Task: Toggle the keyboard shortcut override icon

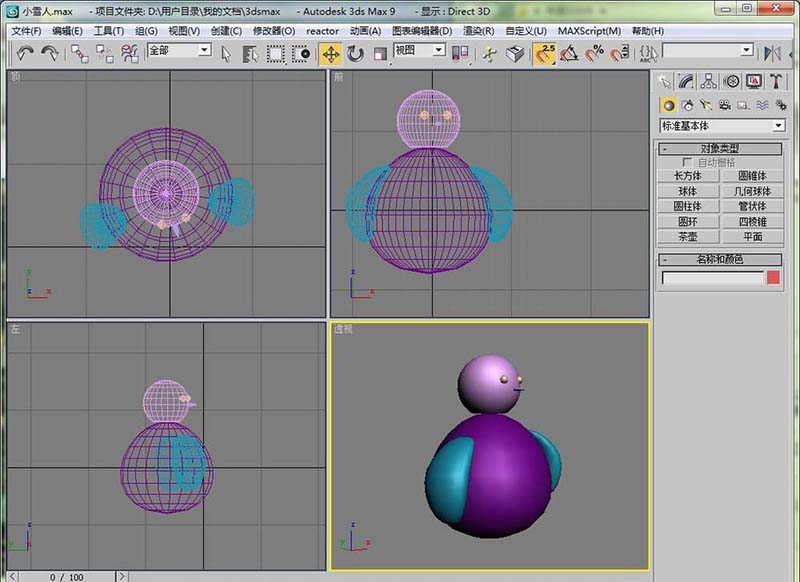Action: coord(515,54)
